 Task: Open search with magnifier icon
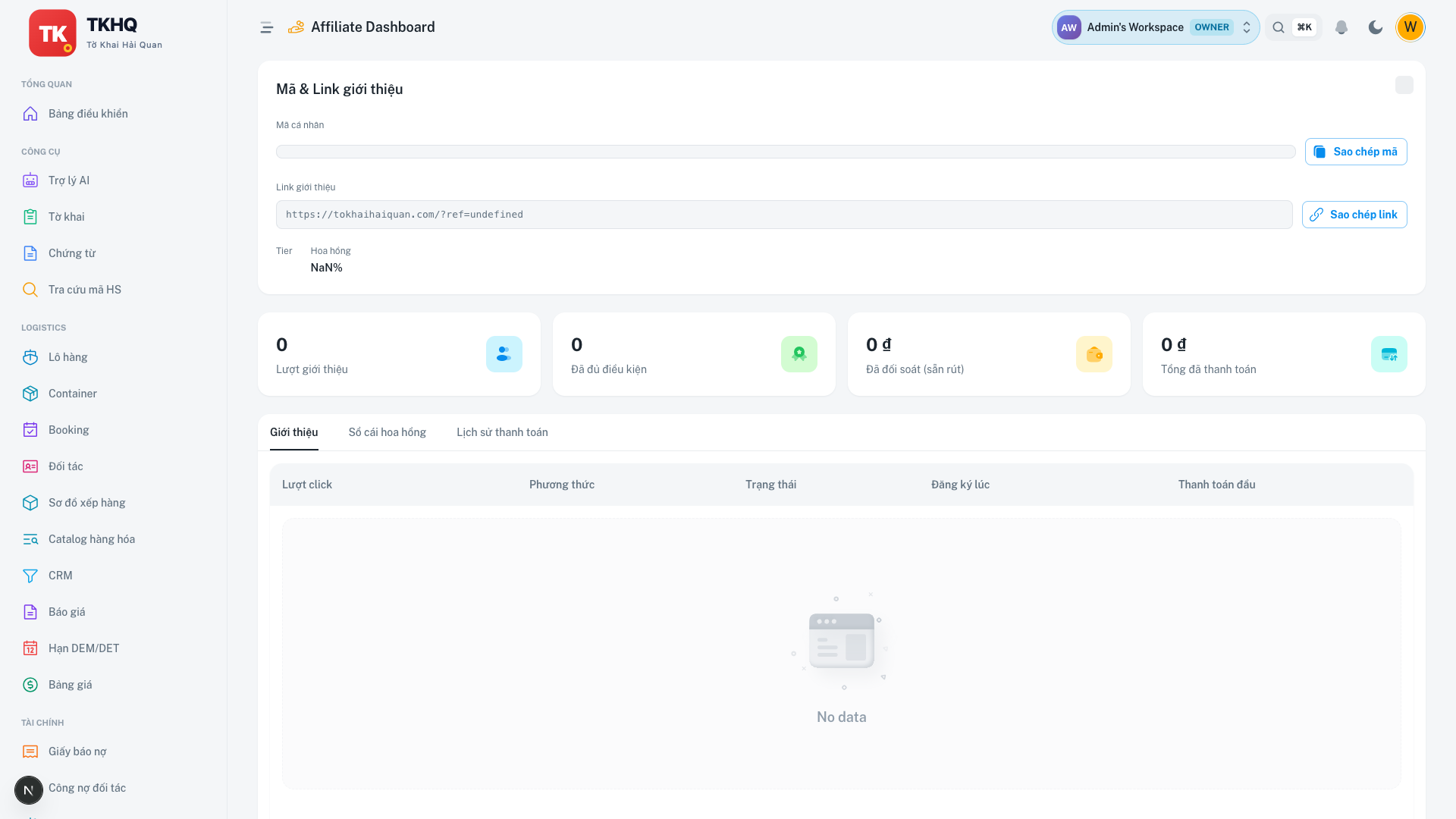[1279, 27]
